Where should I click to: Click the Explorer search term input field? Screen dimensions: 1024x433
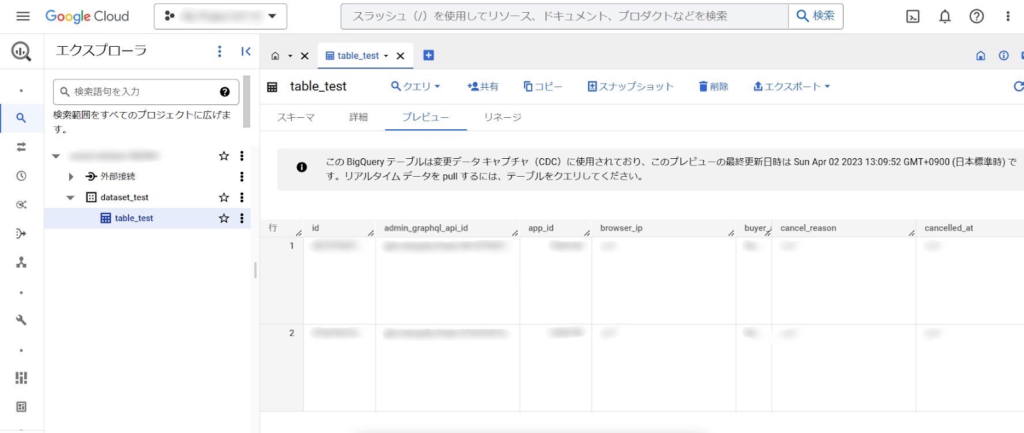(x=140, y=92)
